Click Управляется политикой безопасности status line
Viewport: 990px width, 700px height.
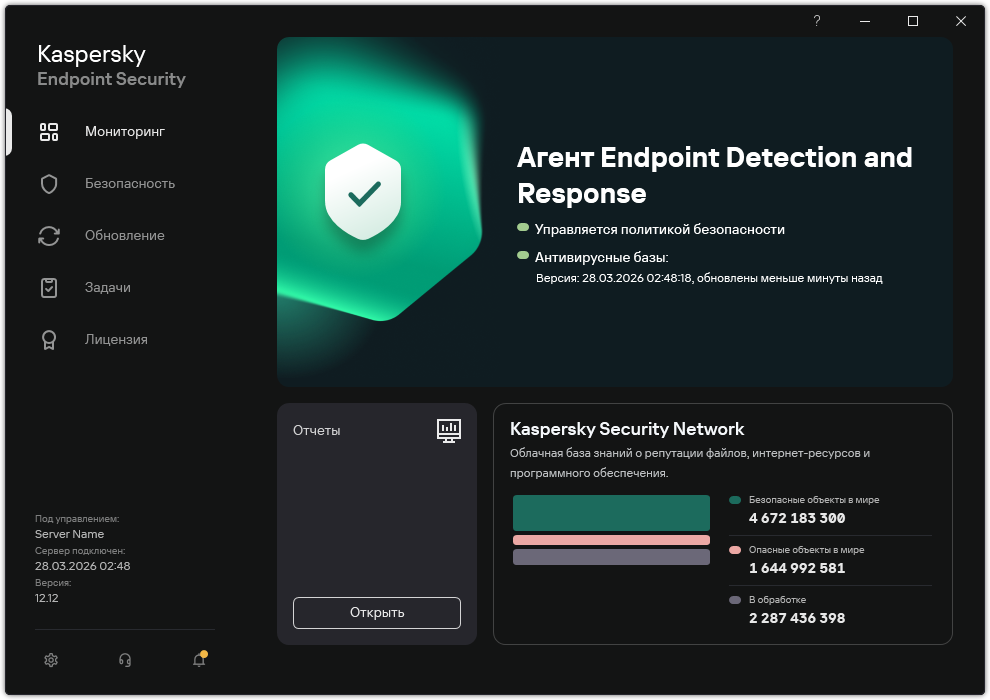(660, 230)
